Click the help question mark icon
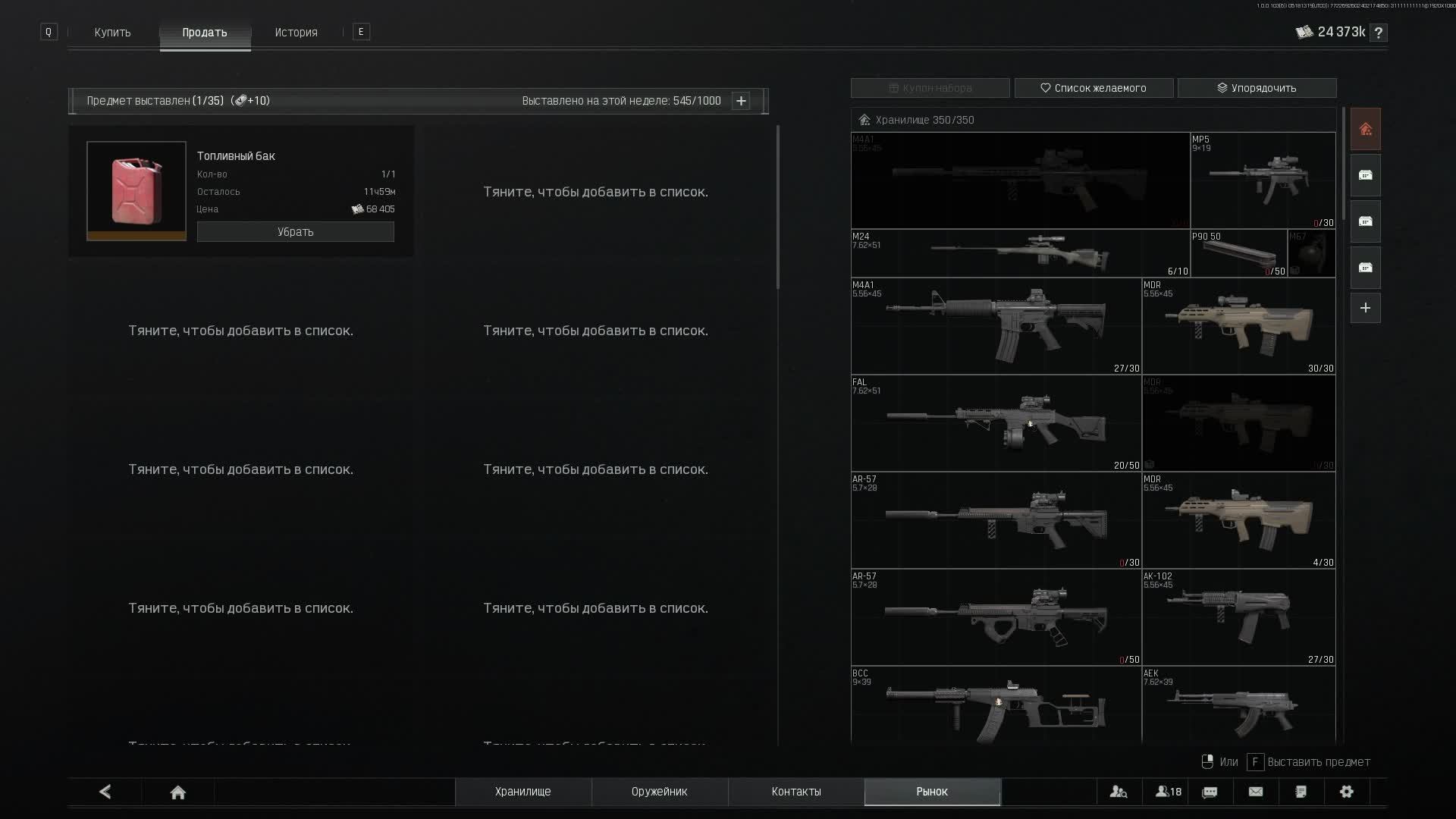The height and width of the screenshot is (819, 1456). click(x=1379, y=33)
